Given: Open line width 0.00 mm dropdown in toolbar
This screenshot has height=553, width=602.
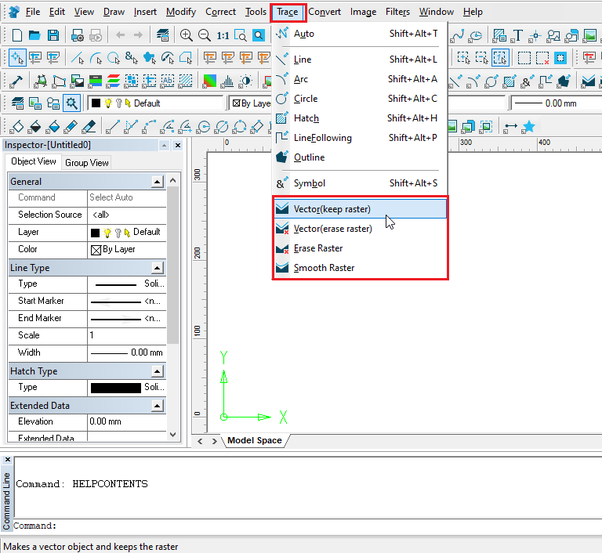Looking at the screenshot, I should (x=555, y=103).
